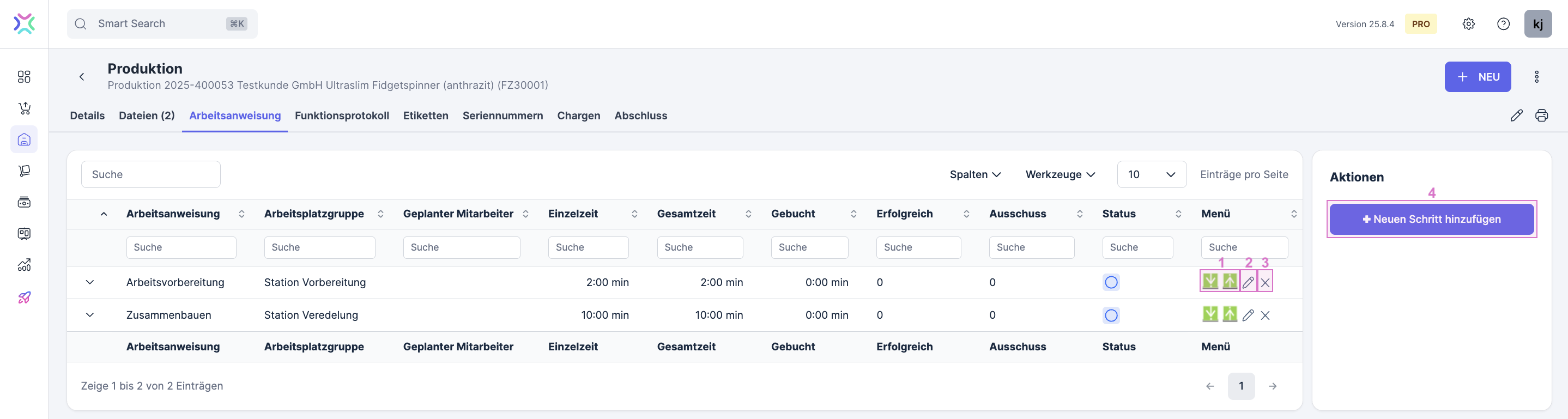Open the entries-per-page dropdown showing 10
1568x419 pixels.
(1151, 174)
